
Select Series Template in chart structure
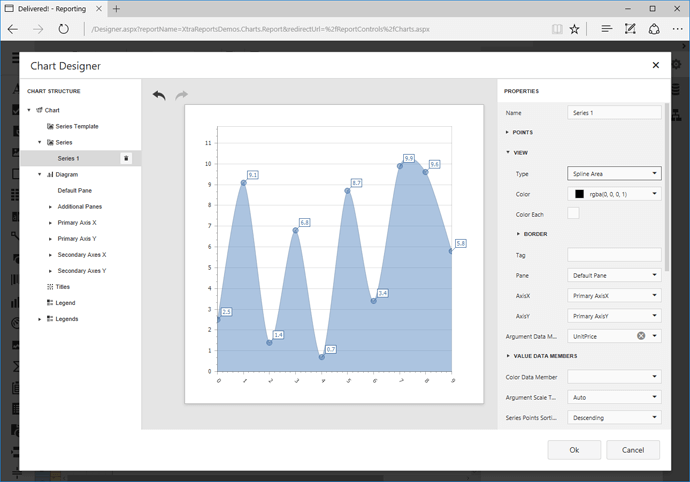(x=77, y=126)
